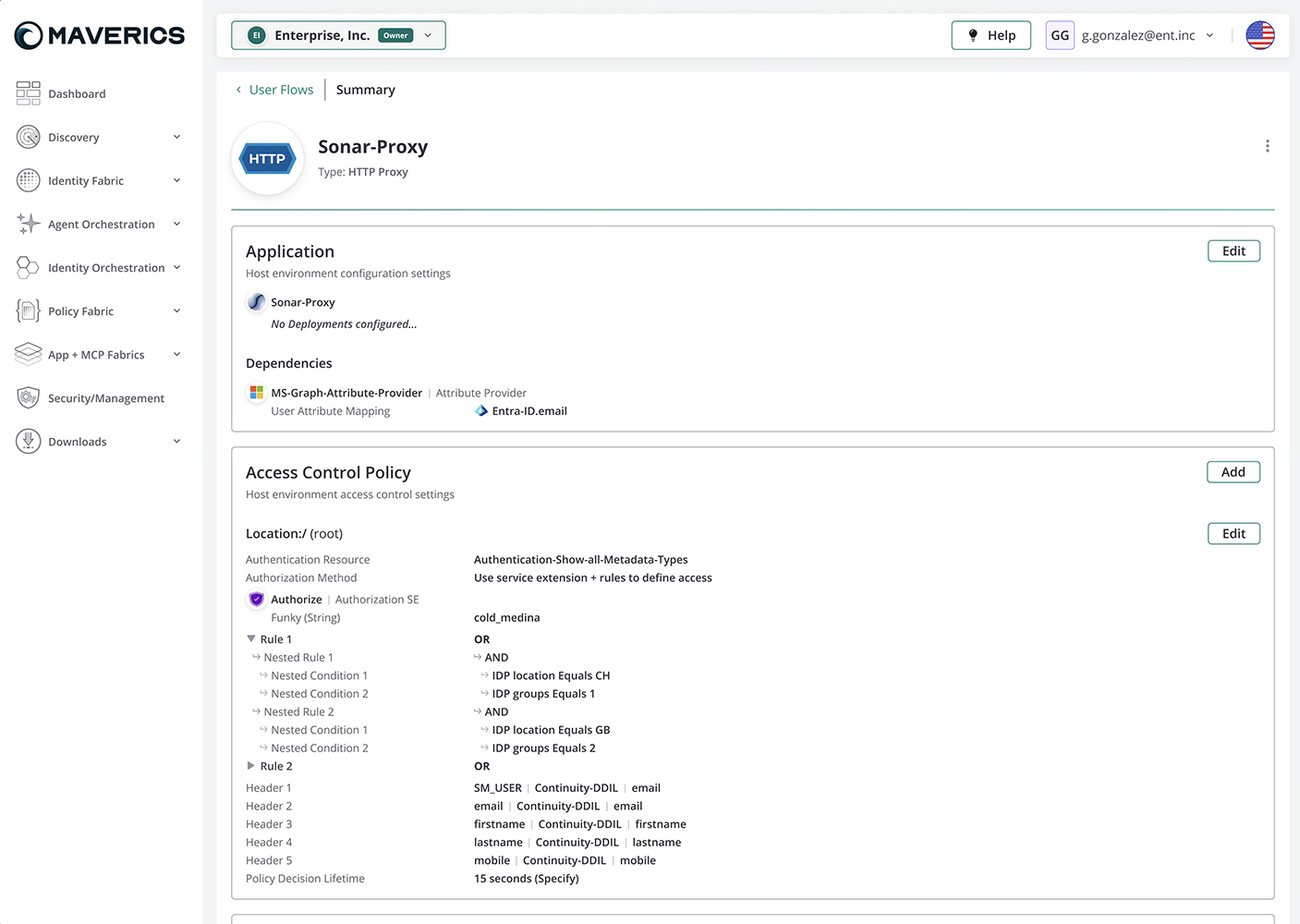Viewport: 1300px width, 924px height.
Task: Click the Identity Fabric globe icon
Action: pyautogui.click(x=29, y=180)
